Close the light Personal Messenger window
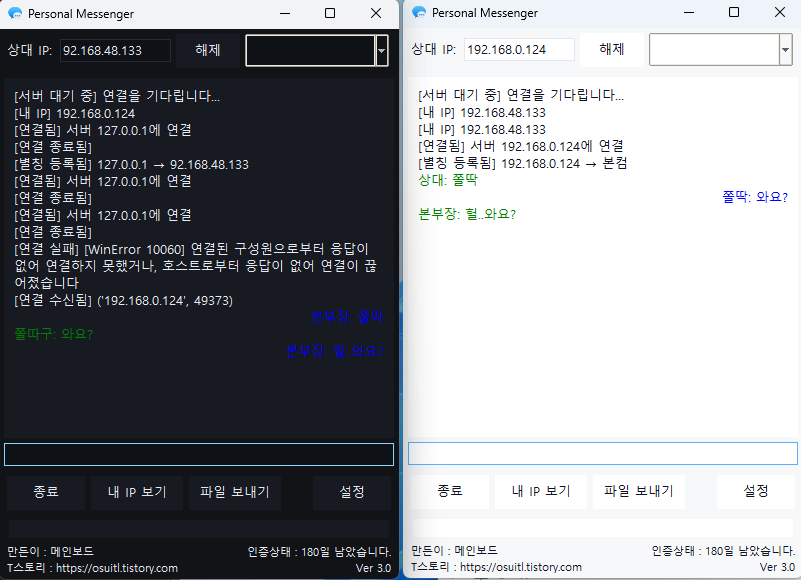 780,12
